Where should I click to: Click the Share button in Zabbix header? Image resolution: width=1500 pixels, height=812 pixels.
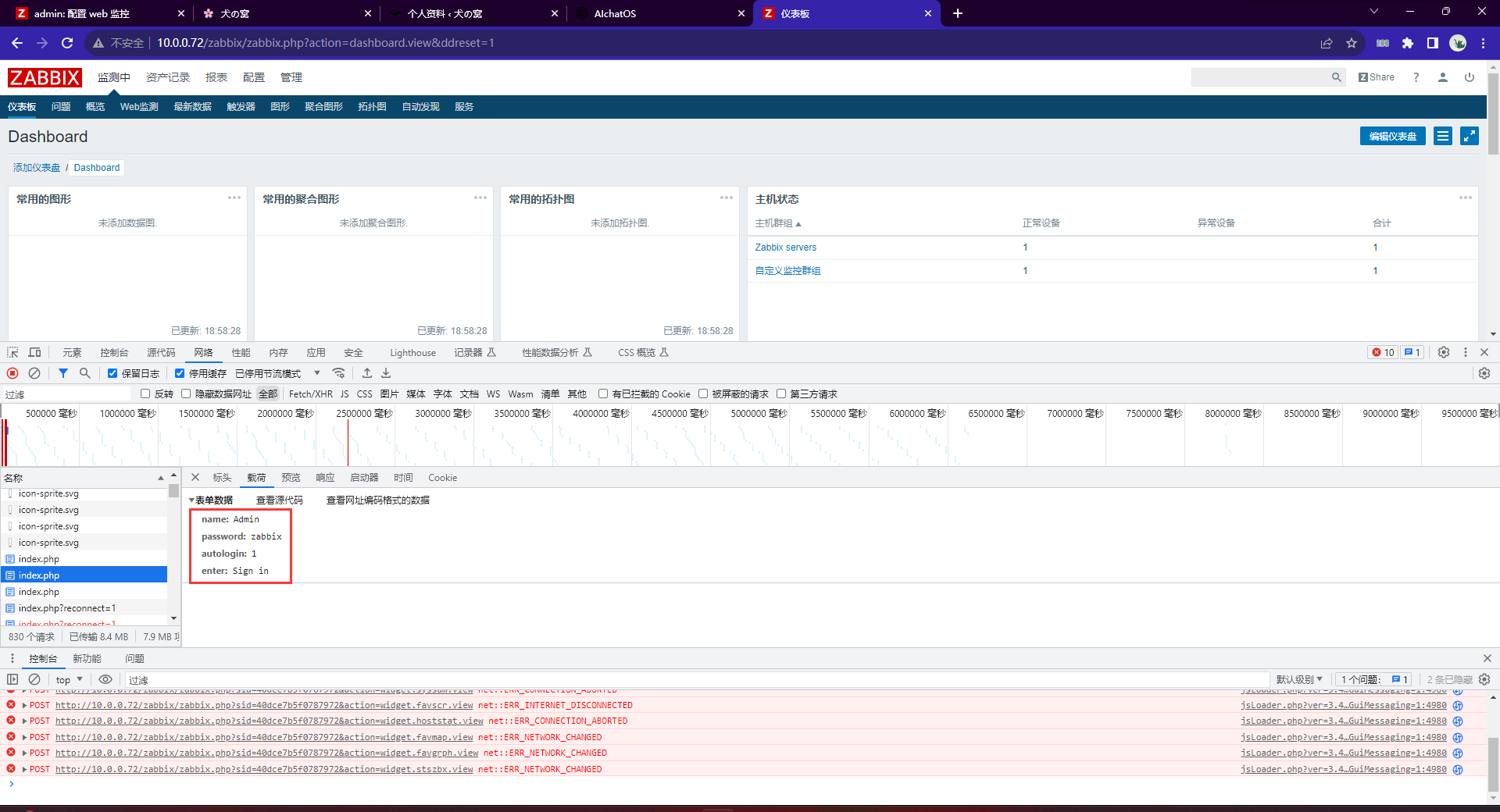[x=1376, y=77]
